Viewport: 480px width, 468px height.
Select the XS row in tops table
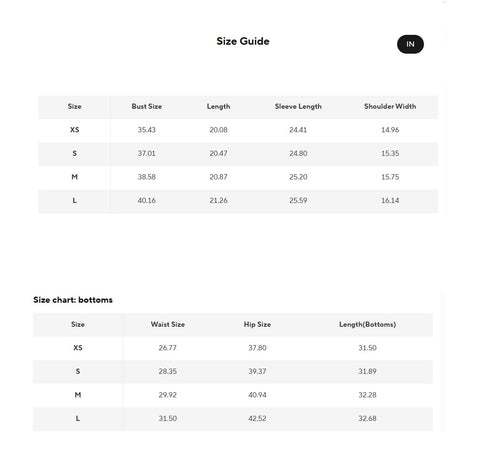point(238,130)
